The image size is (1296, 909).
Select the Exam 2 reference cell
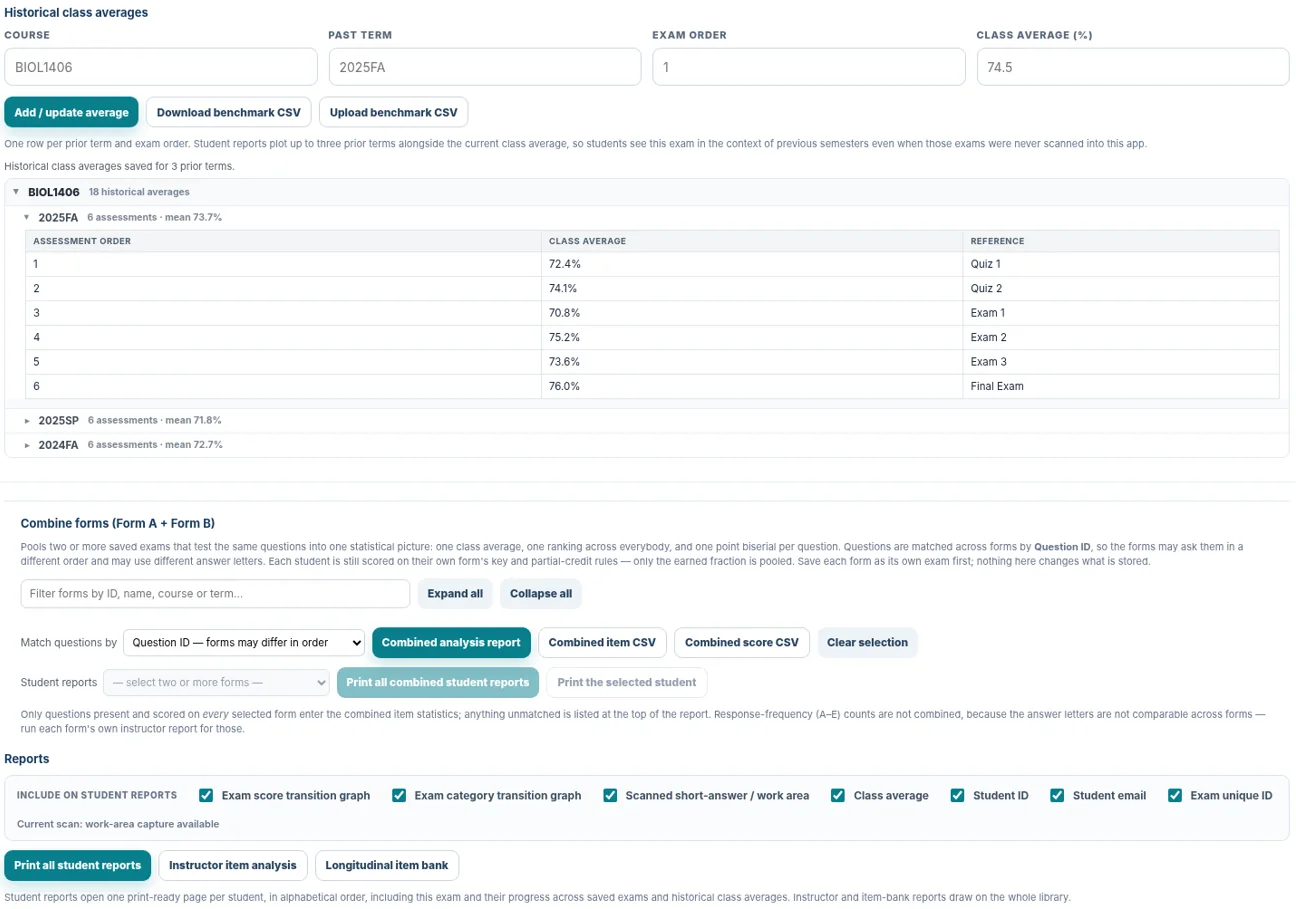tap(1121, 337)
